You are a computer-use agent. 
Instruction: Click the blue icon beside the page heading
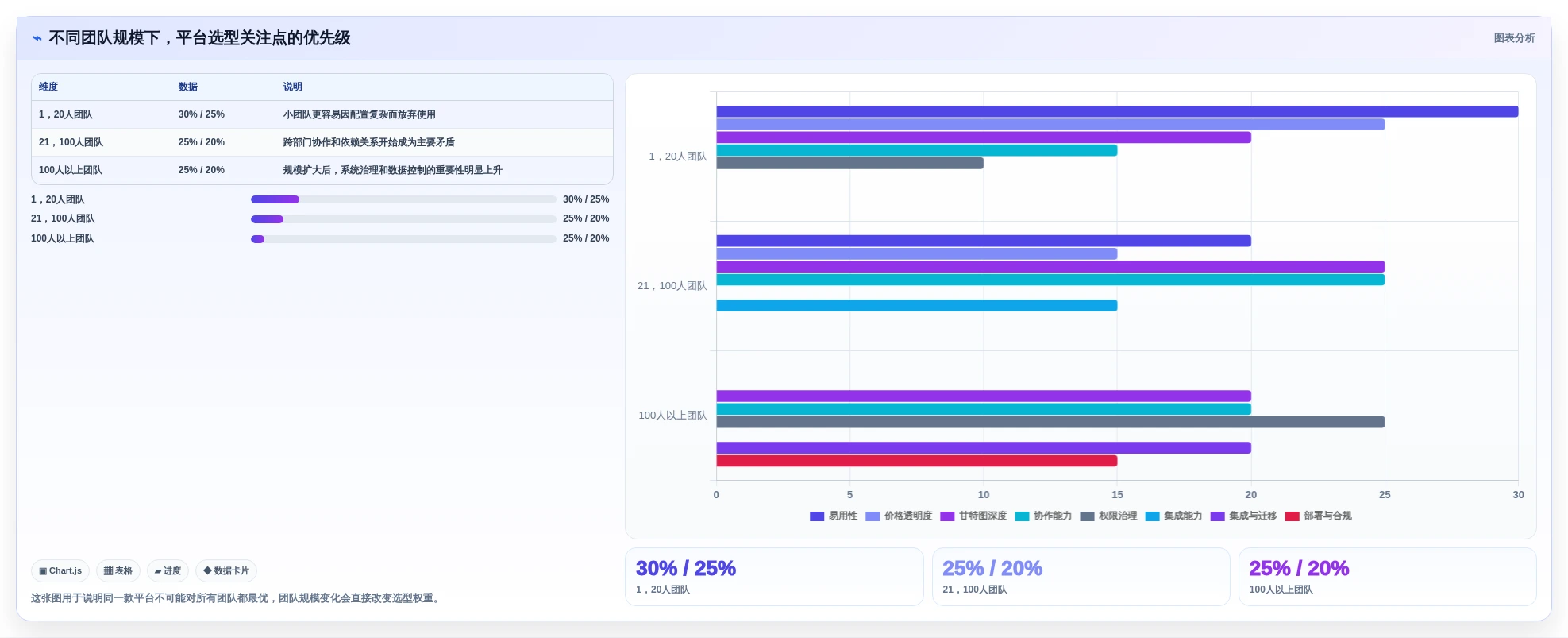(x=37, y=38)
